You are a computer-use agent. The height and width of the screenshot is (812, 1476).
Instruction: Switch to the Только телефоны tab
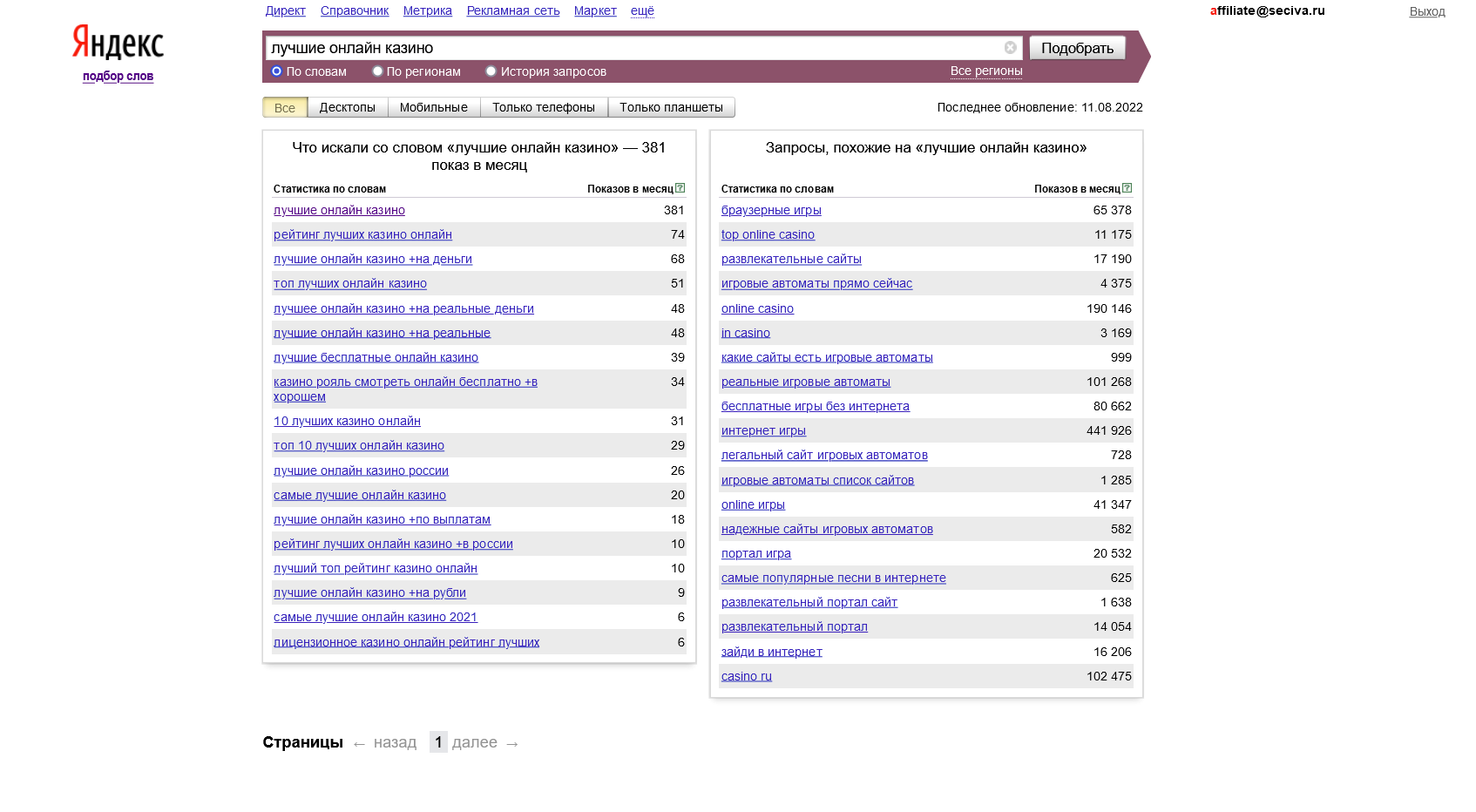[x=544, y=107]
